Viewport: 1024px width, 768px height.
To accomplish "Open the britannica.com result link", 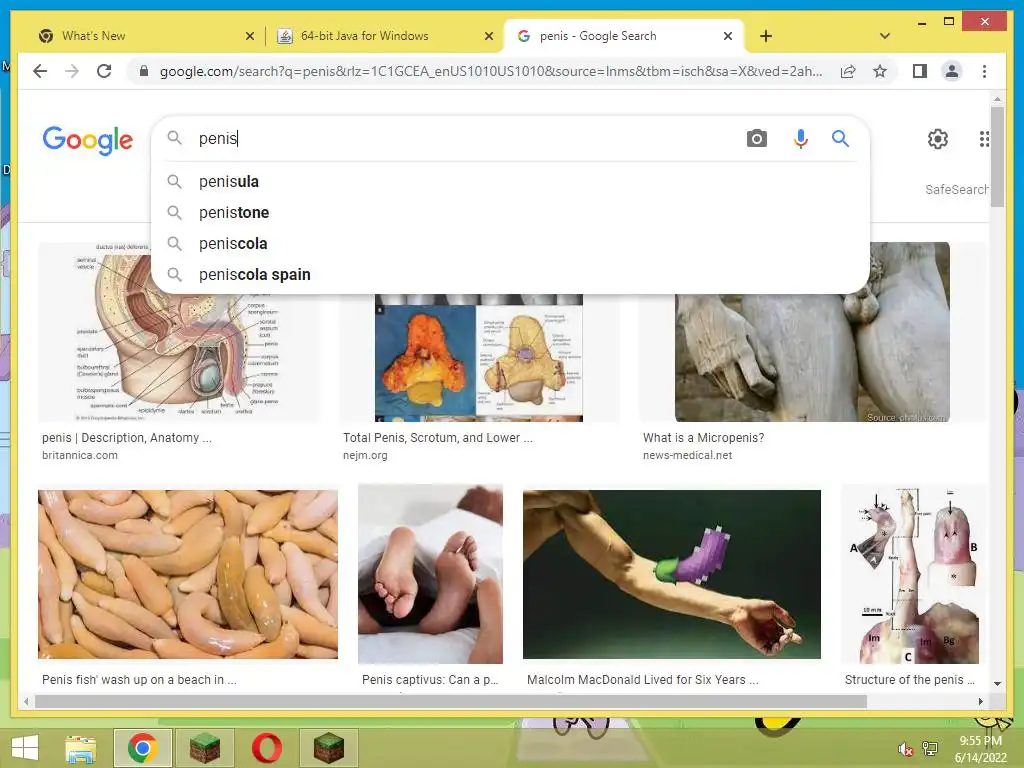I will pos(80,455).
